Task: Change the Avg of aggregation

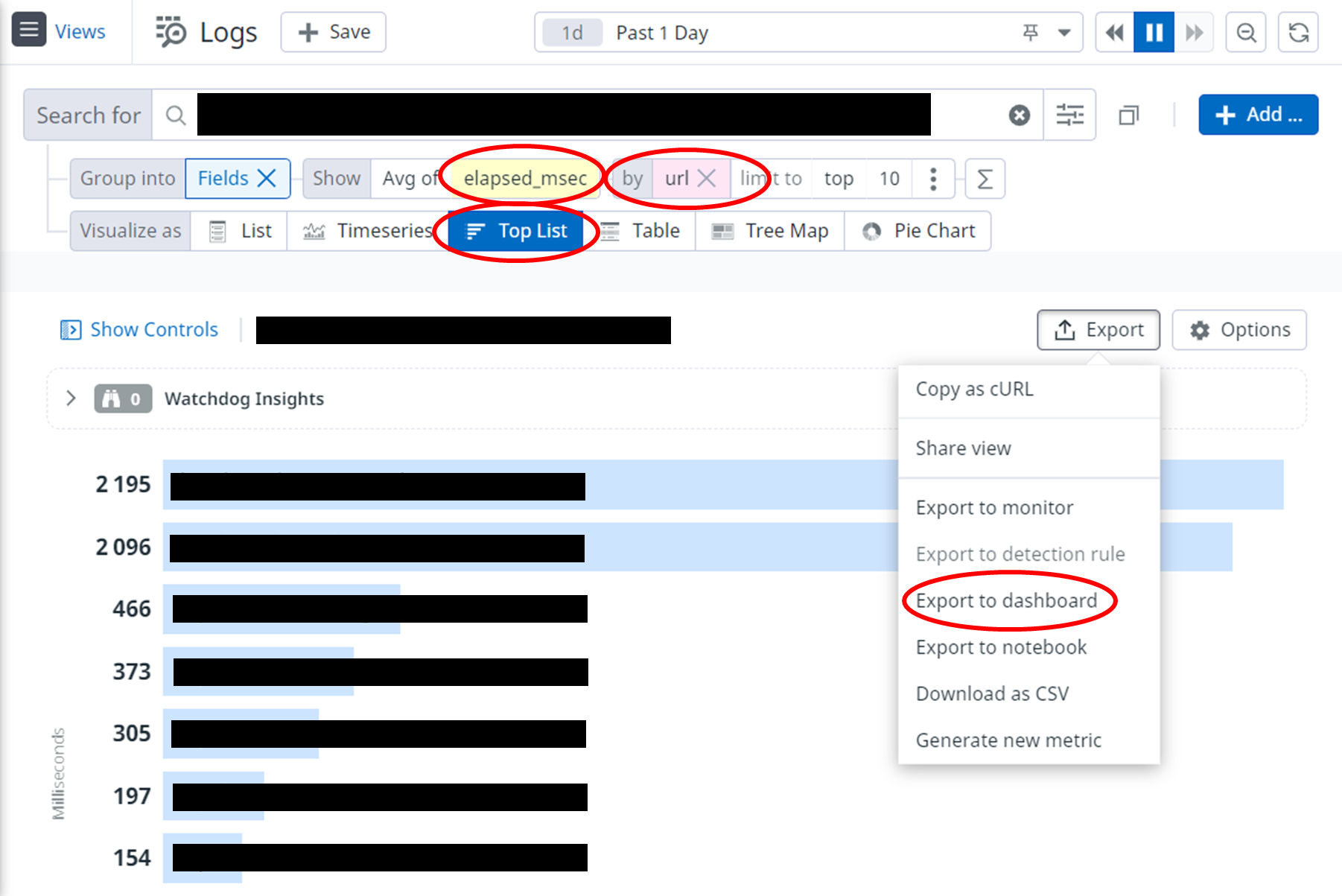Action: point(410,178)
